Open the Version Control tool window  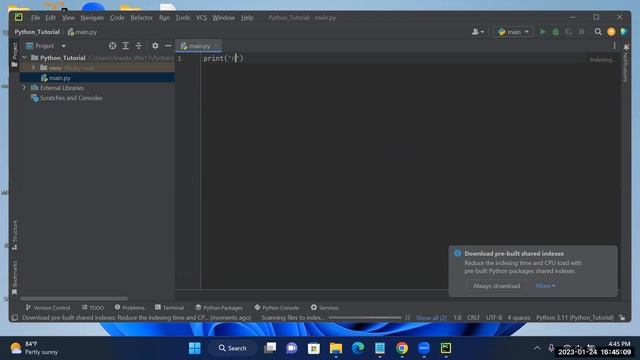[48, 308]
